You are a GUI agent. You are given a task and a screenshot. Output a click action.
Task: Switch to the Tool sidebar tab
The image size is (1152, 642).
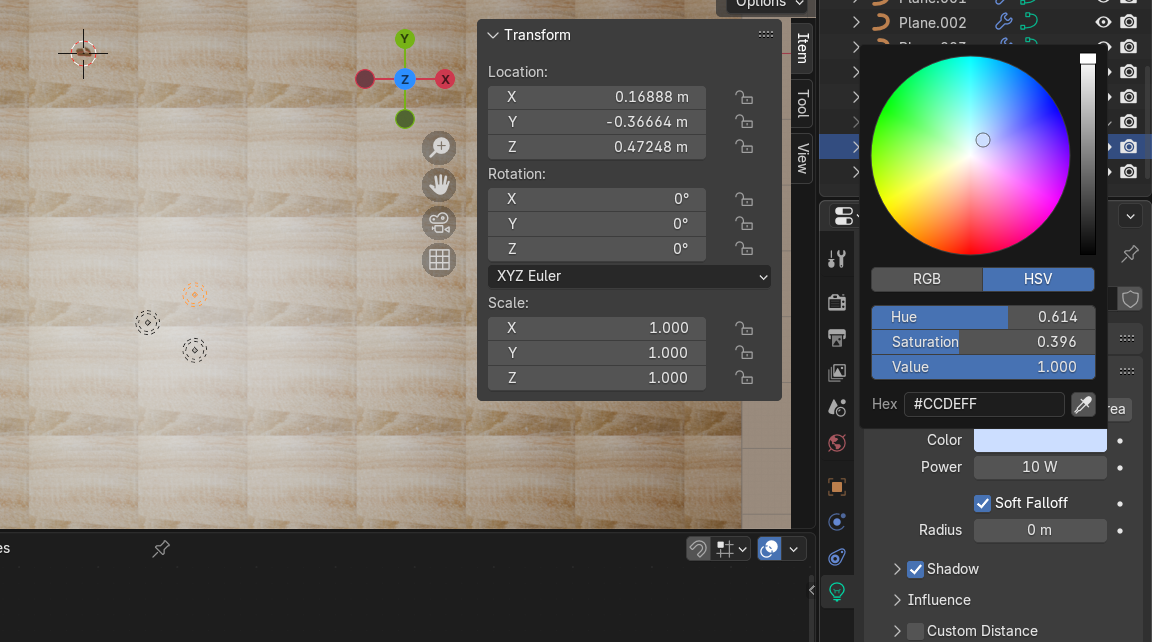tap(802, 103)
